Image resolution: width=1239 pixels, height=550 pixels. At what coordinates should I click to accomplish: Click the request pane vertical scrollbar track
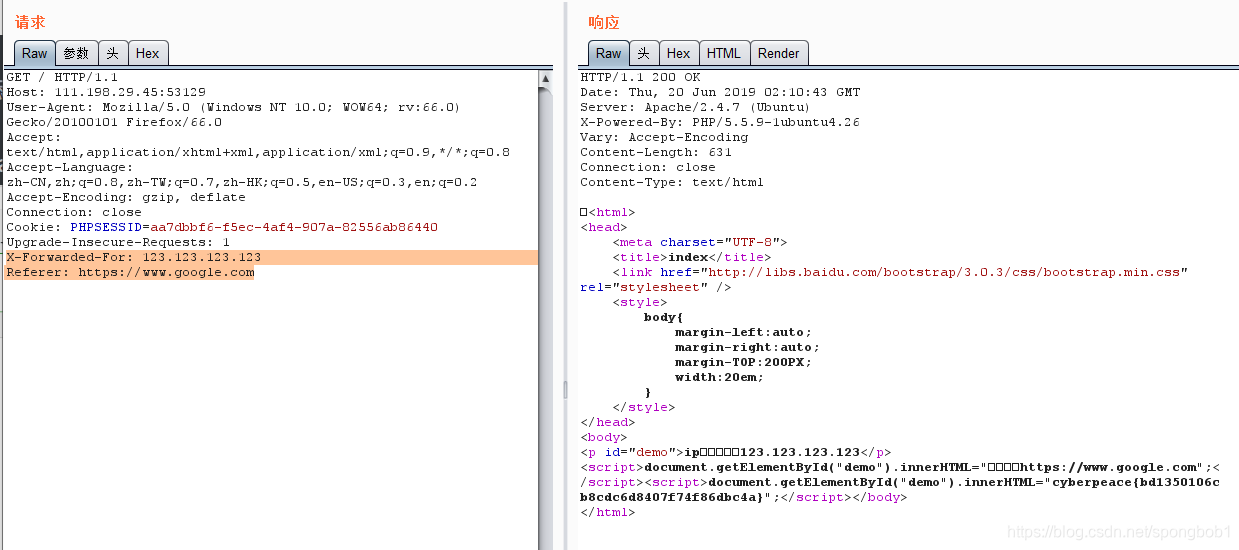tap(545, 320)
